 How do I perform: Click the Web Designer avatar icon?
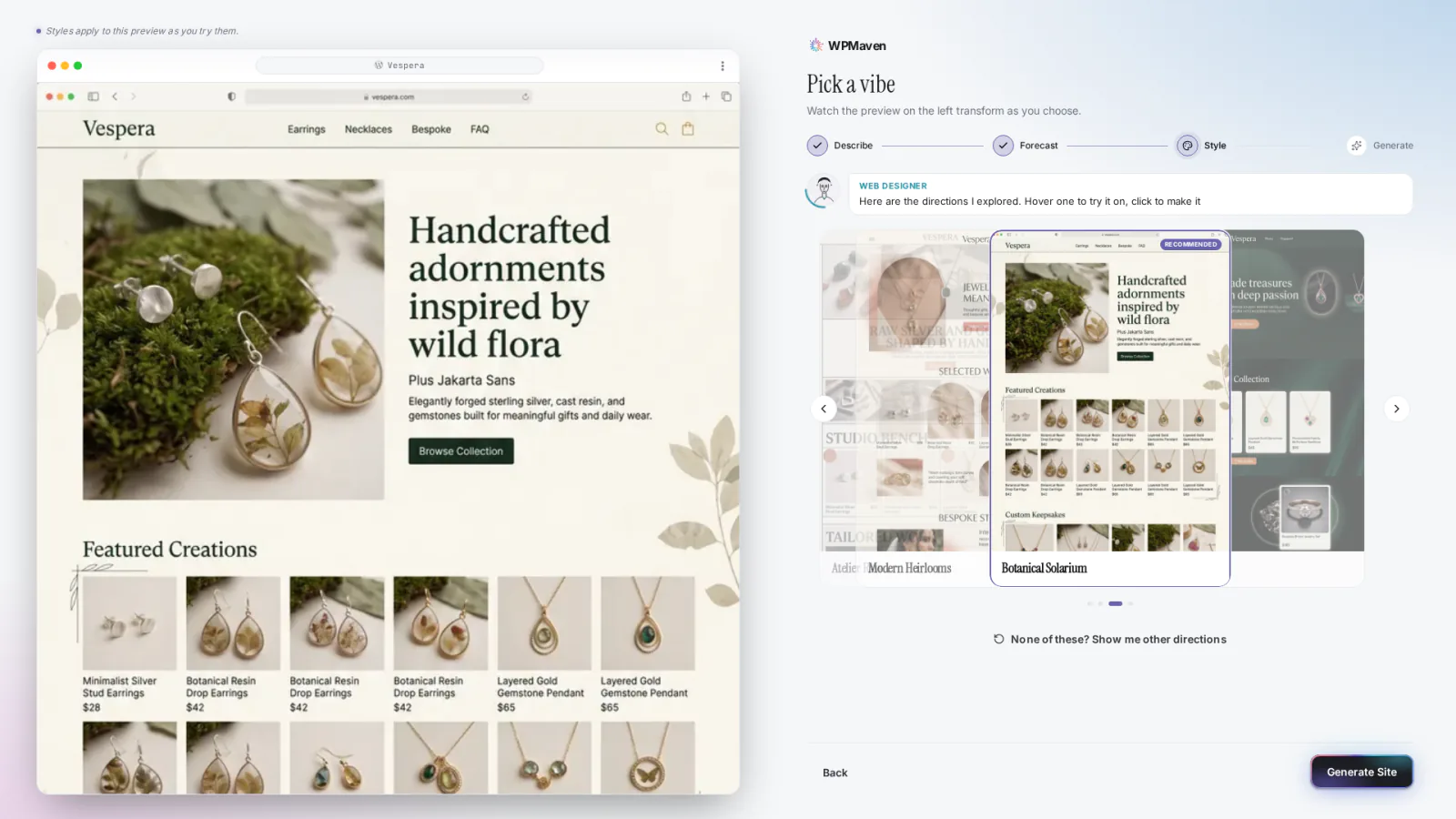click(824, 191)
